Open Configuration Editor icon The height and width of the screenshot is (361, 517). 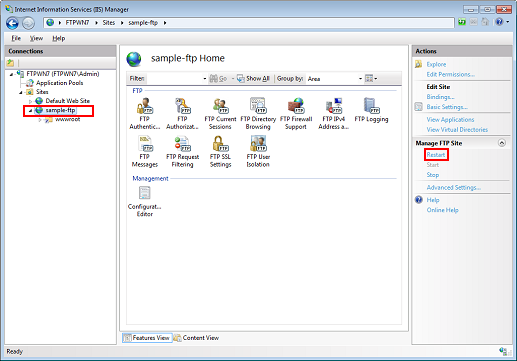pyautogui.click(x=145, y=201)
